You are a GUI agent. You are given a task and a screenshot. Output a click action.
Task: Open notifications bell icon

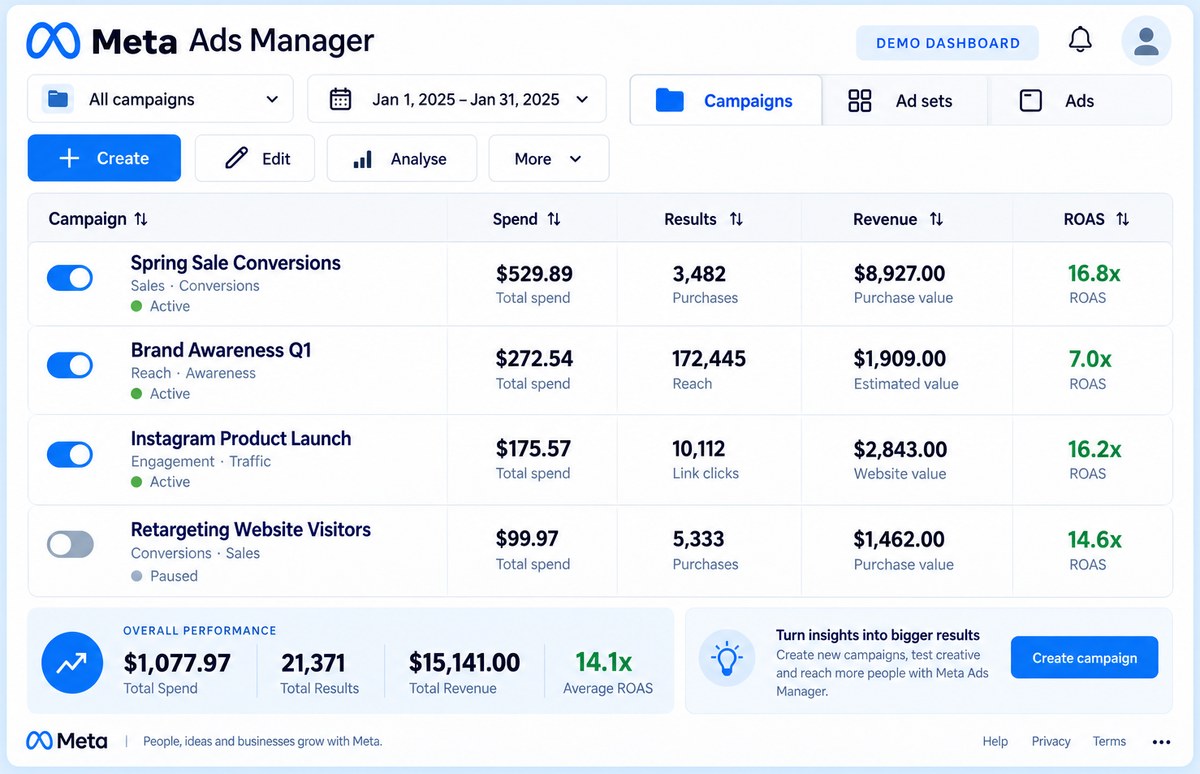click(x=1080, y=40)
